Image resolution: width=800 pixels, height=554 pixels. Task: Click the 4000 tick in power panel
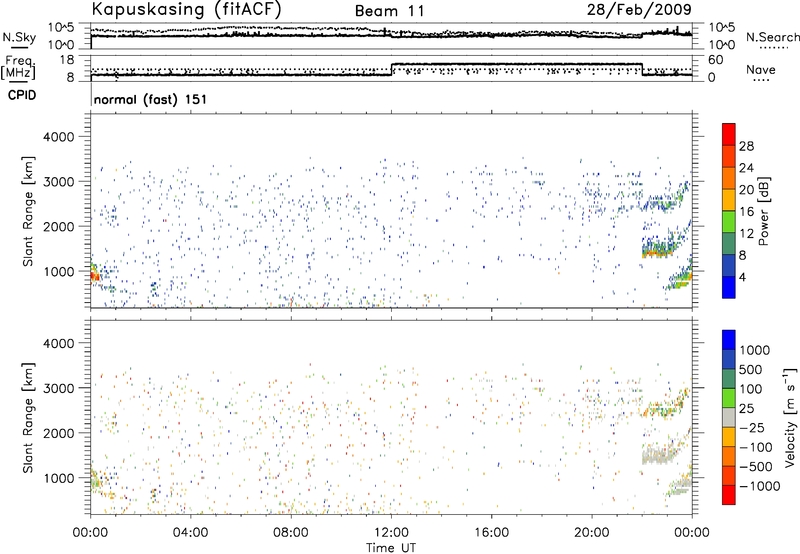(x=59, y=137)
